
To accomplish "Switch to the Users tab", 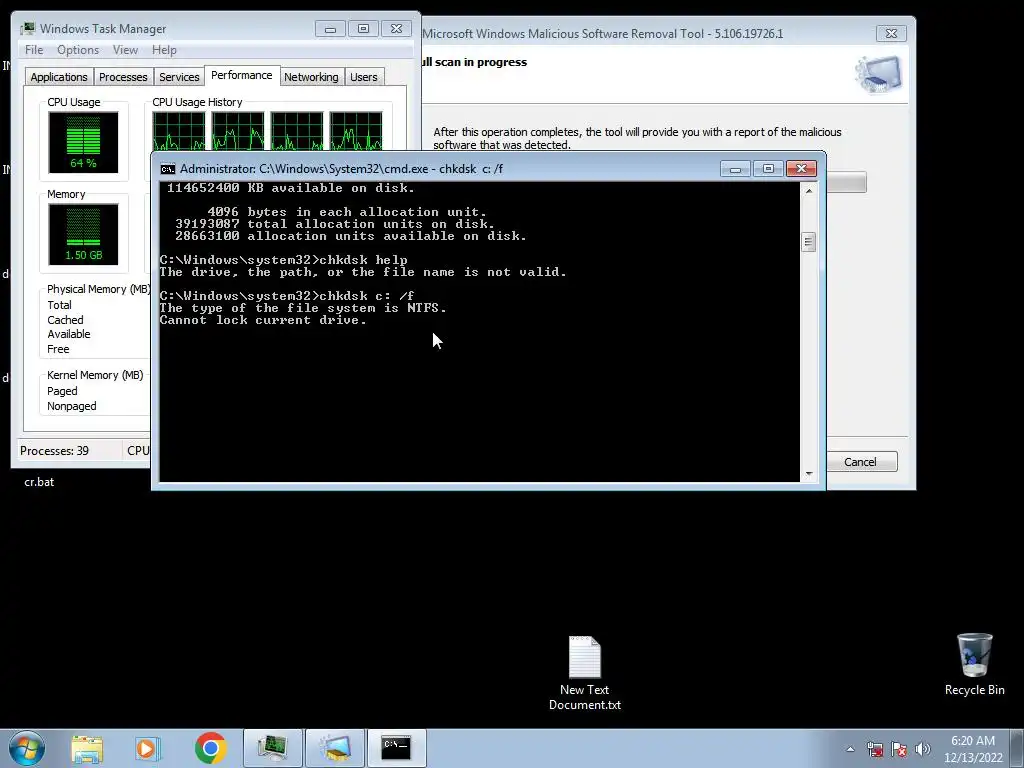I will [364, 77].
